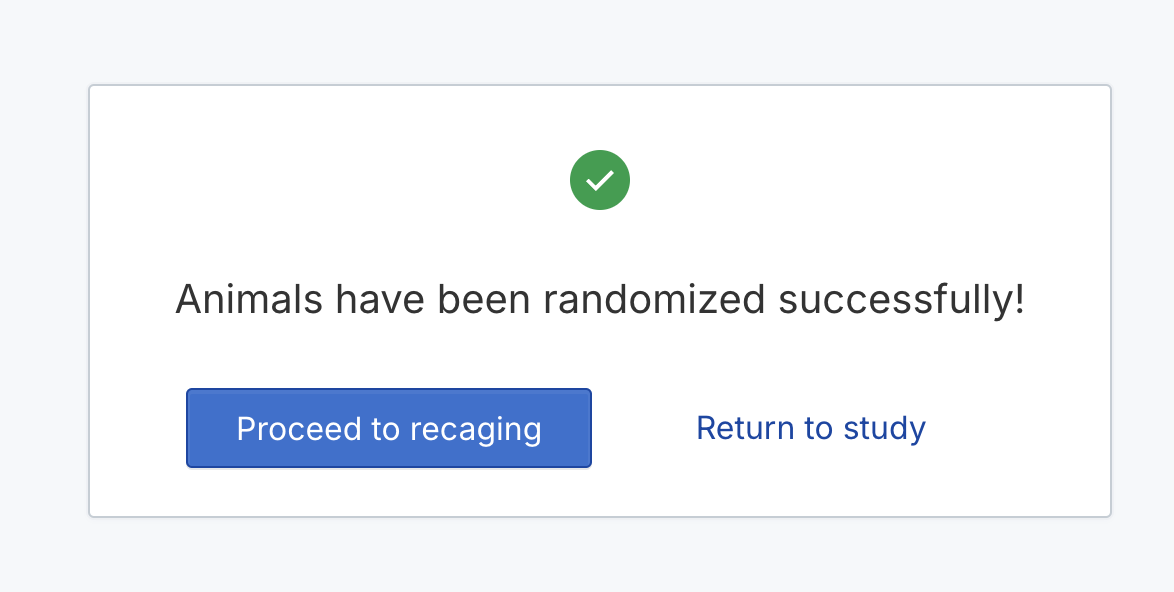Click the Proceed to recaging button
1174x592 pixels.
[x=389, y=428]
